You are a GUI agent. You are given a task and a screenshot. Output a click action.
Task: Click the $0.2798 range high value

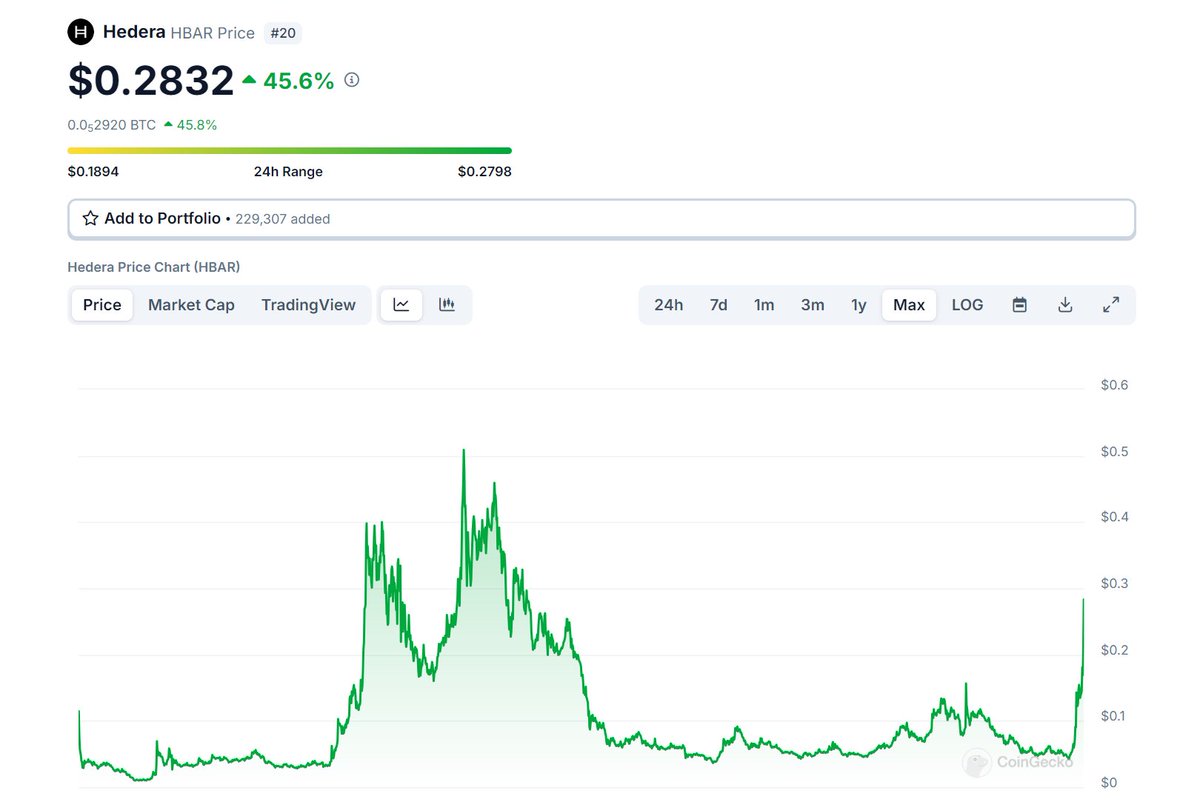pyautogui.click(x=485, y=171)
